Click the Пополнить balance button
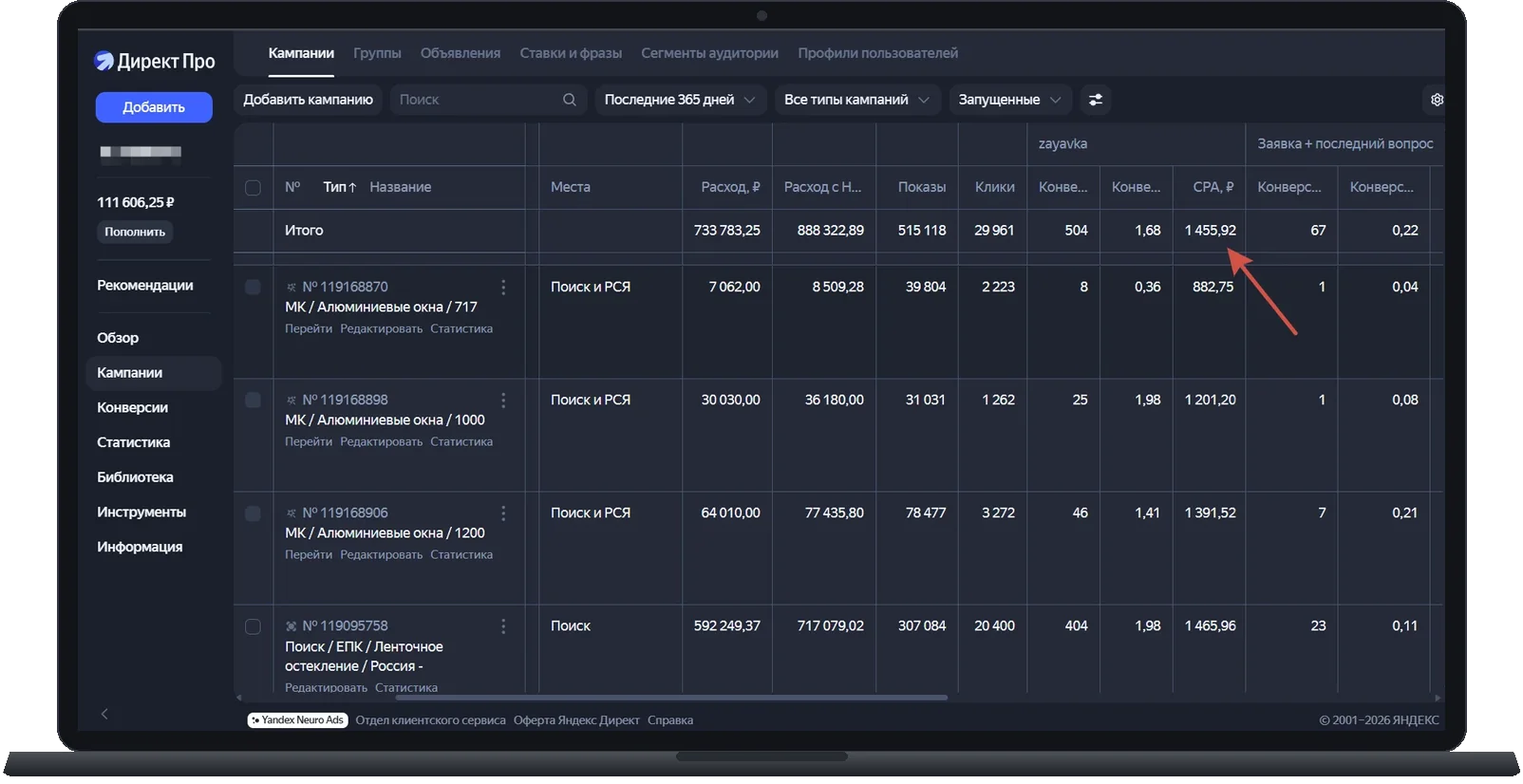The height and width of the screenshot is (784, 1523). click(x=135, y=232)
